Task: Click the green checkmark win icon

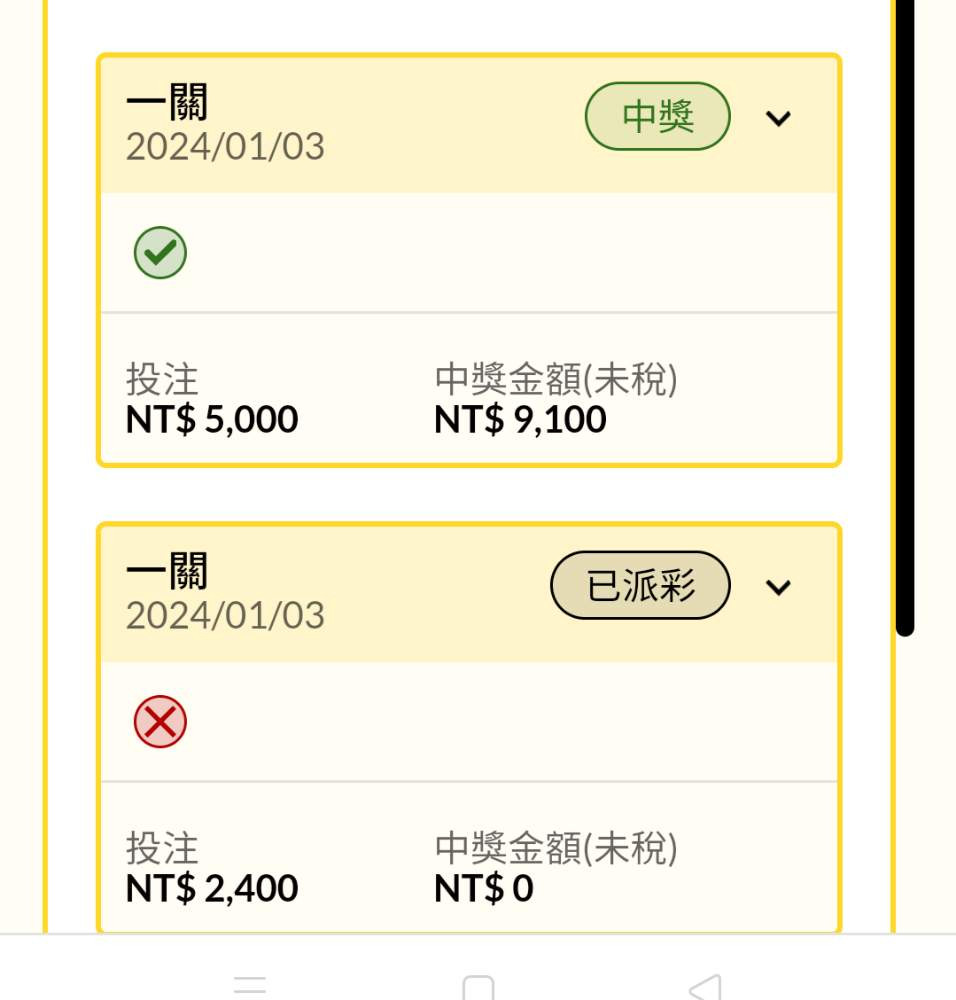Action: click(160, 252)
